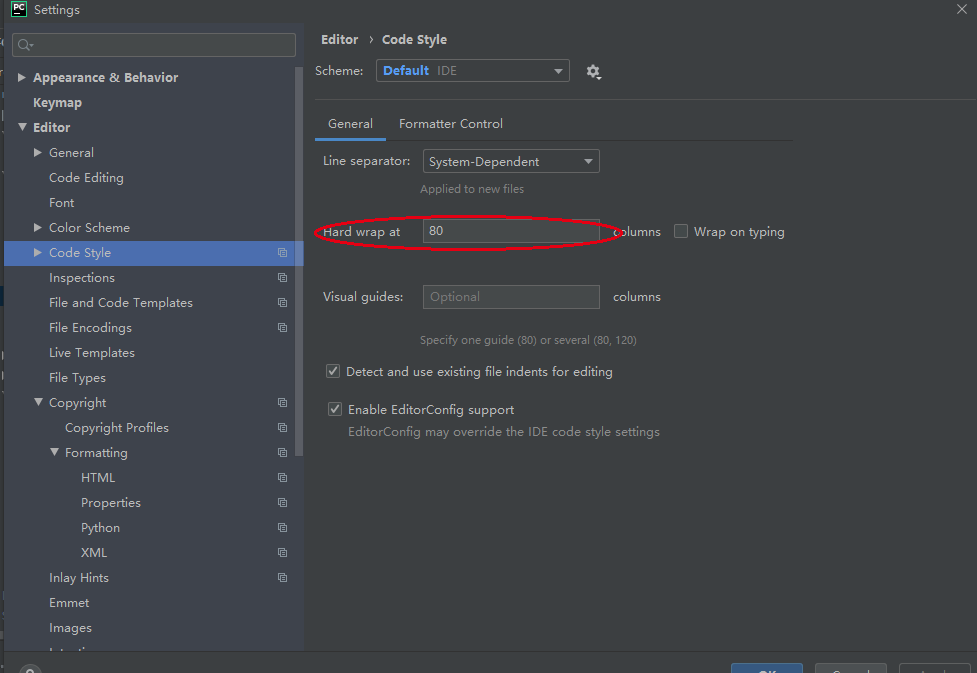The width and height of the screenshot is (977, 673).
Task: Click the OK button
Action: coord(766,668)
